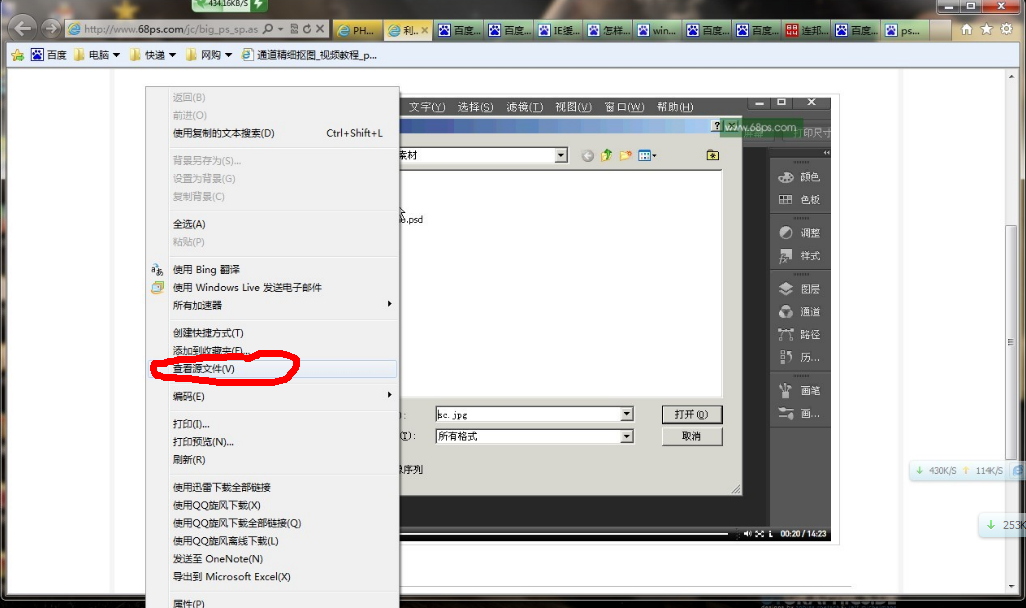This screenshot has width=1026, height=608.
Task: Switch to the win... browser tab
Action: click(658, 30)
